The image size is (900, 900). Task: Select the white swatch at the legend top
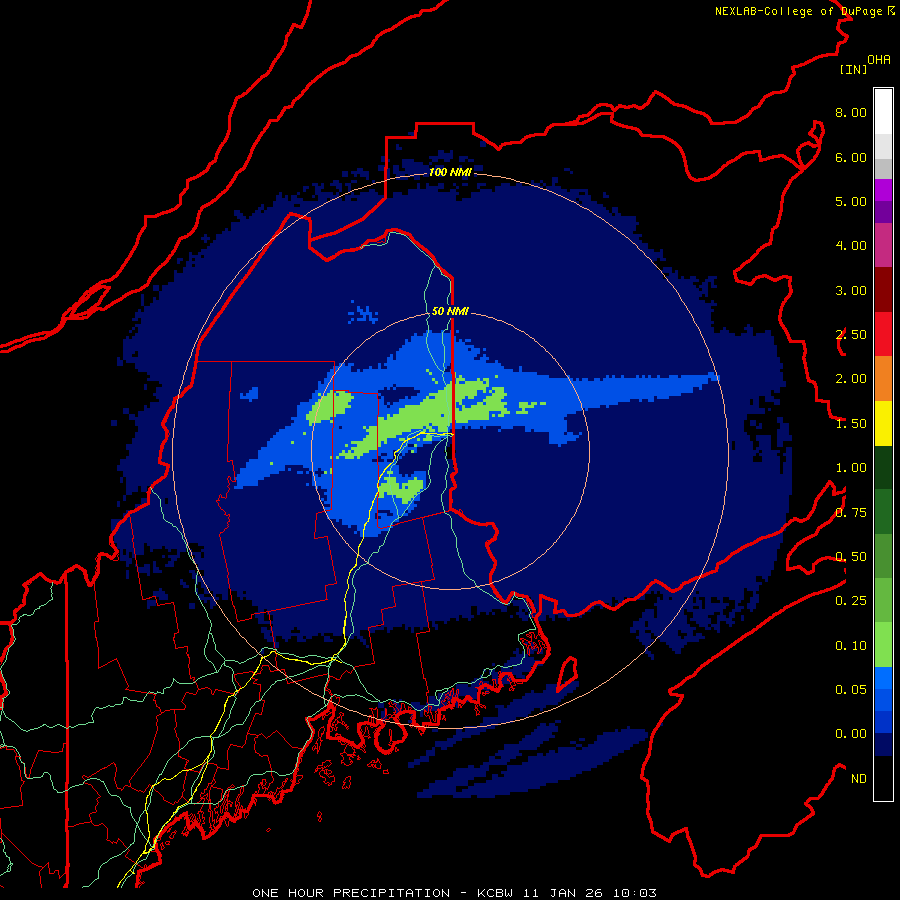point(883,112)
